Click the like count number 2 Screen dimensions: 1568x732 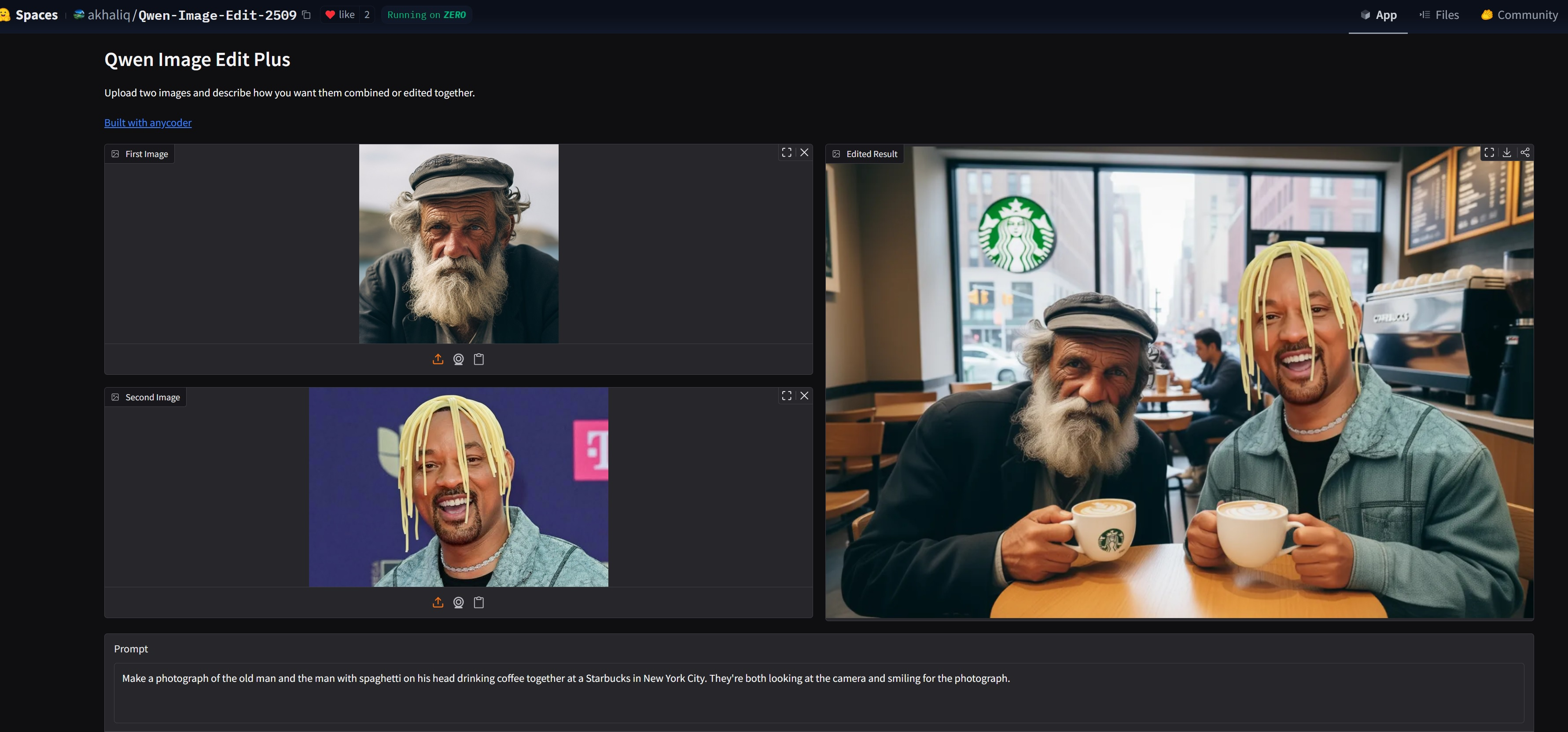click(367, 15)
